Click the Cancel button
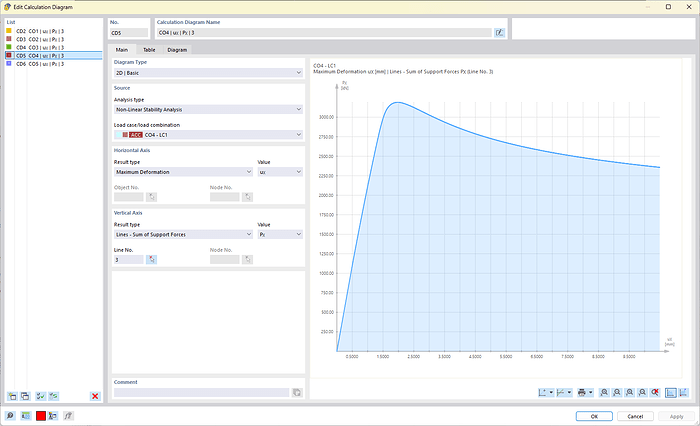 click(x=635, y=415)
